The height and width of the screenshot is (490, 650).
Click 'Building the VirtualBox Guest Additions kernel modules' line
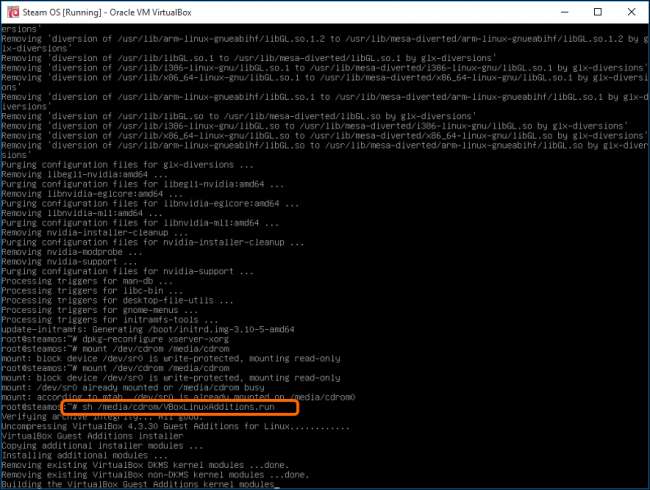140,484
